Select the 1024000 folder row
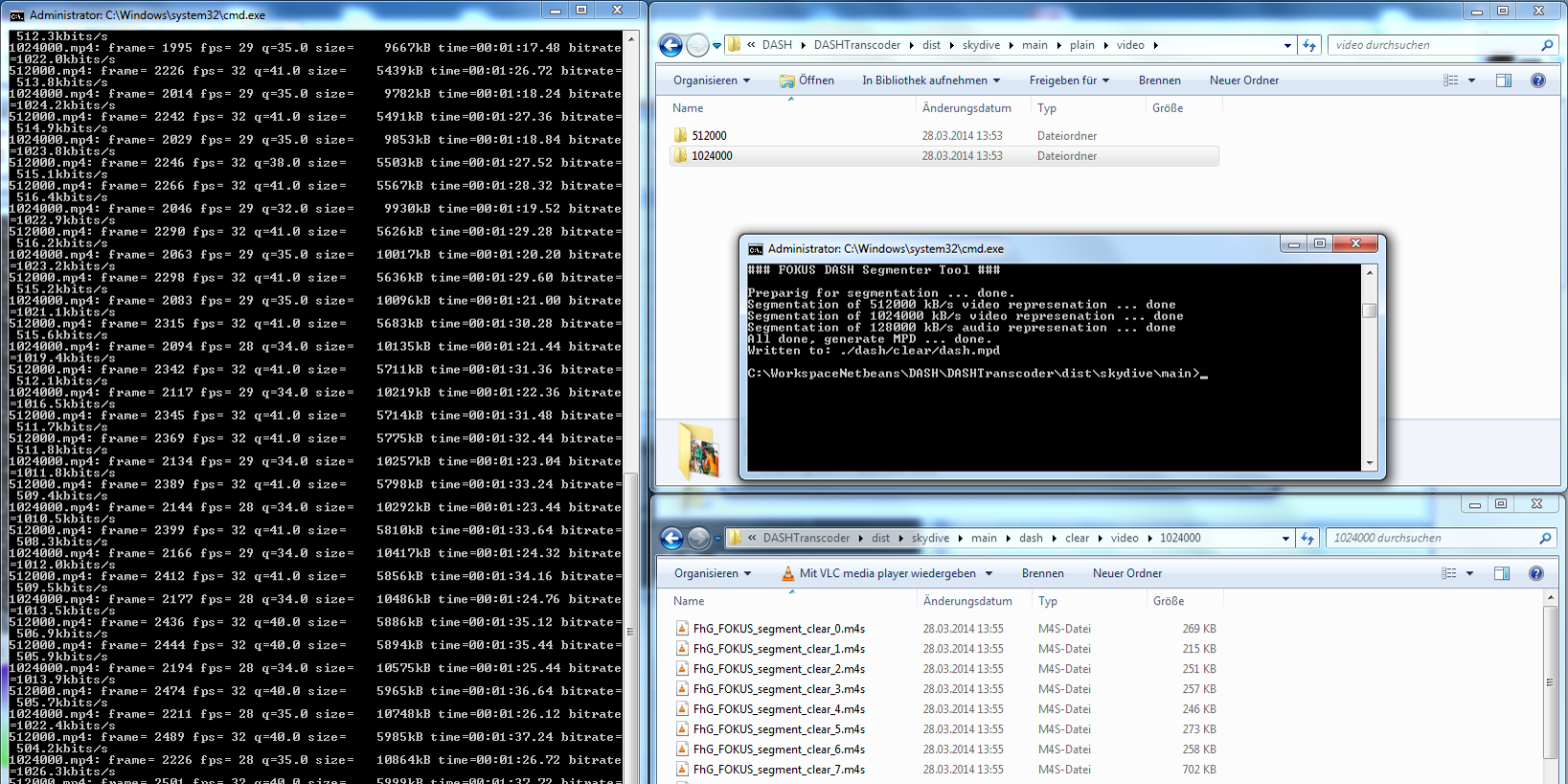 pyautogui.click(x=943, y=156)
